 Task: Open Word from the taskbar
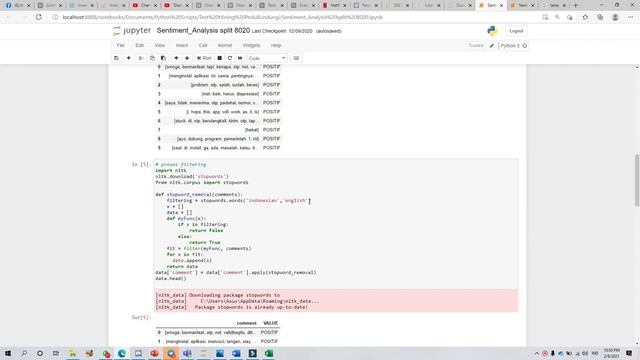tap(236, 353)
